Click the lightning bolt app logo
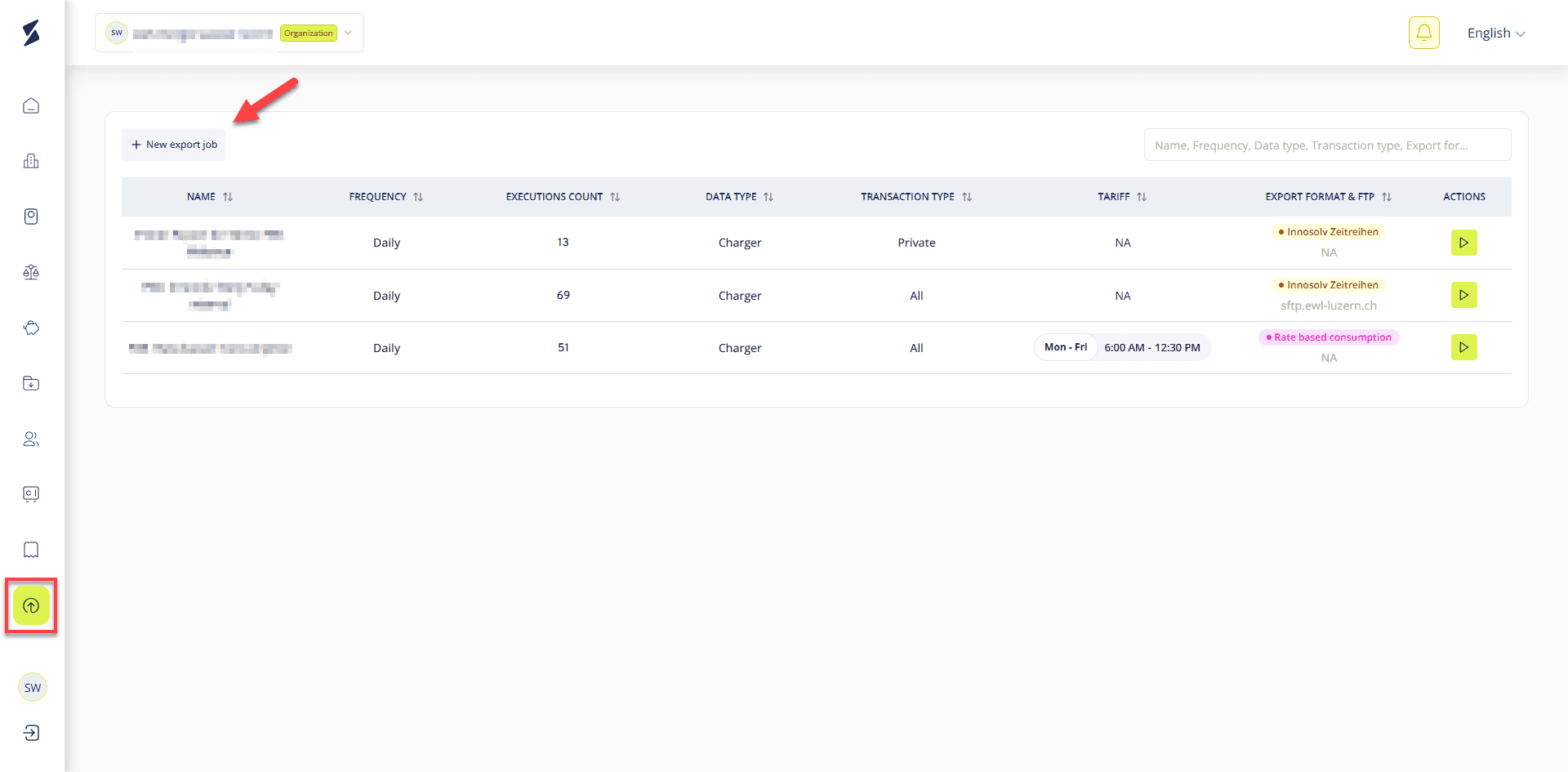1568x772 pixels. [31, 33]
